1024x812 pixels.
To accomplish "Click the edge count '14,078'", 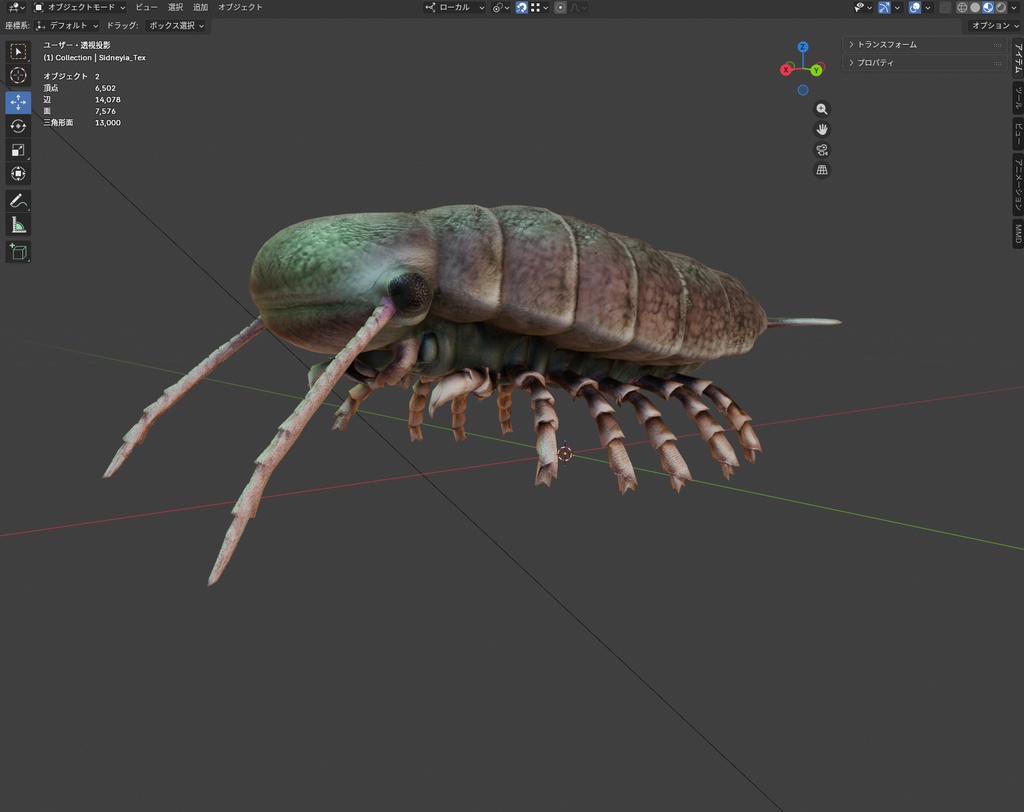I will pyautogui.click(x=108, y=100).
